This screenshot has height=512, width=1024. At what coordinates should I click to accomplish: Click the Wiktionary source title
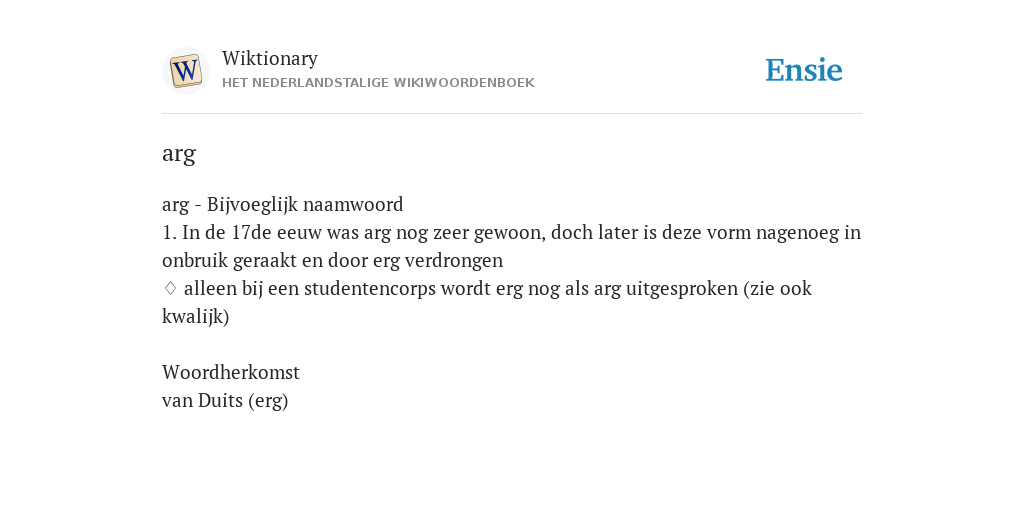pos(270,58)
